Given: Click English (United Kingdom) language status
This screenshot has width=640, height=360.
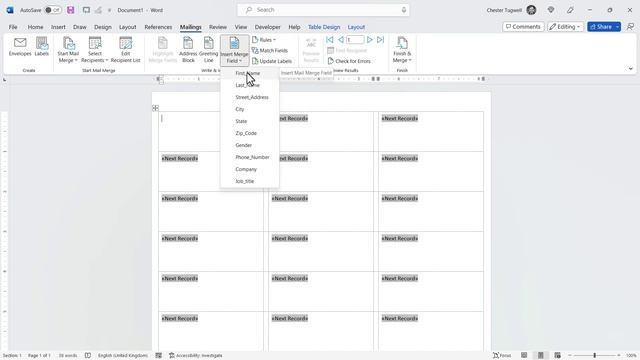Looking at the screenshot, I should point(122,356).
